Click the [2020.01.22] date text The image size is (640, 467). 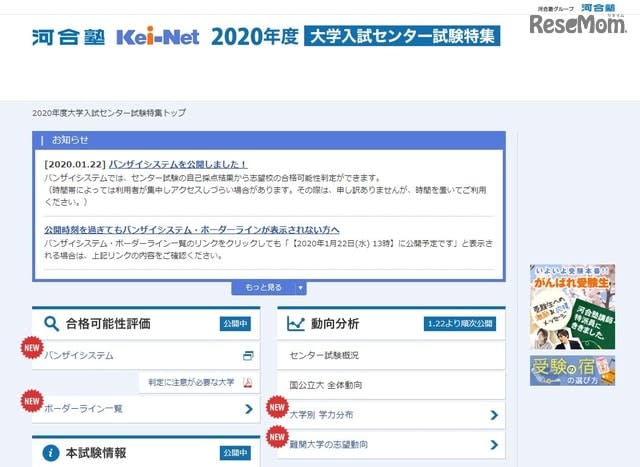[x=75, y=164]
